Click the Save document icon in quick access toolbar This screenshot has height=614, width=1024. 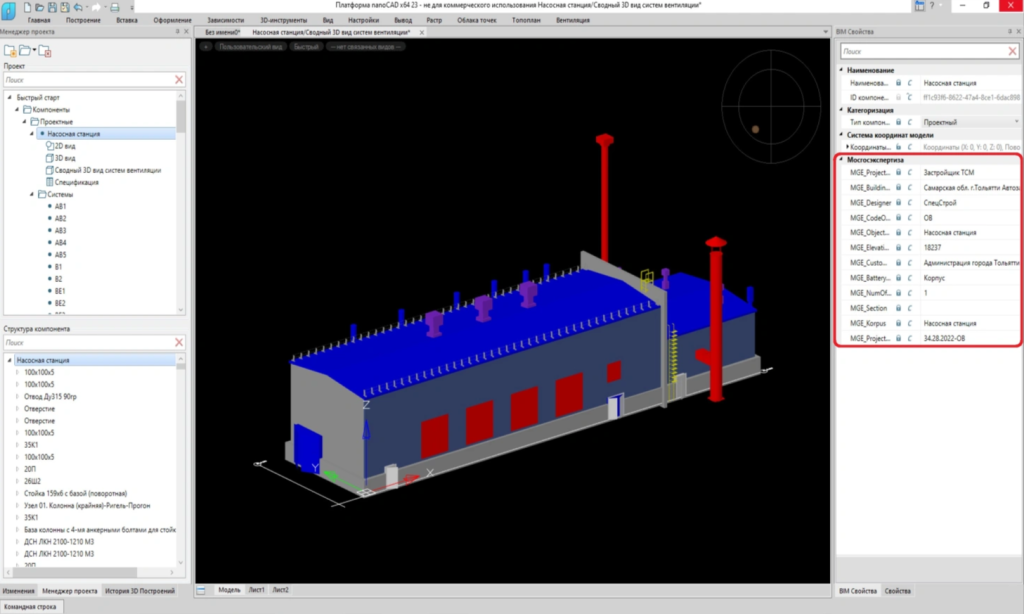pyautogui.click(x=51, y=5)
